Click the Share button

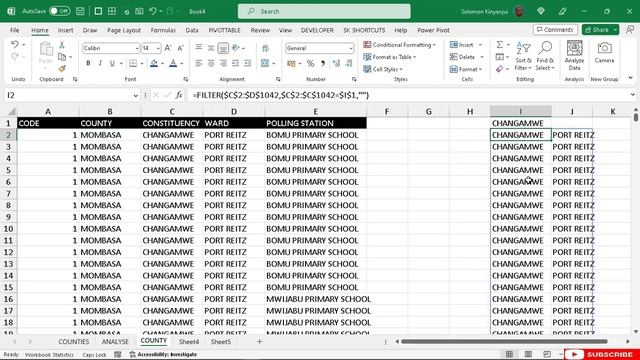[597, 30]
